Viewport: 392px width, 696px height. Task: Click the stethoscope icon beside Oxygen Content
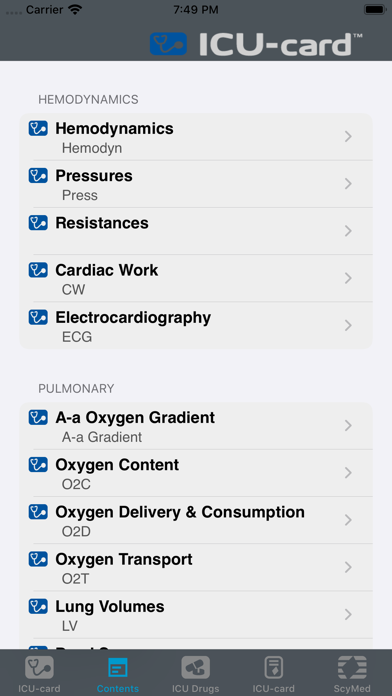38,464
